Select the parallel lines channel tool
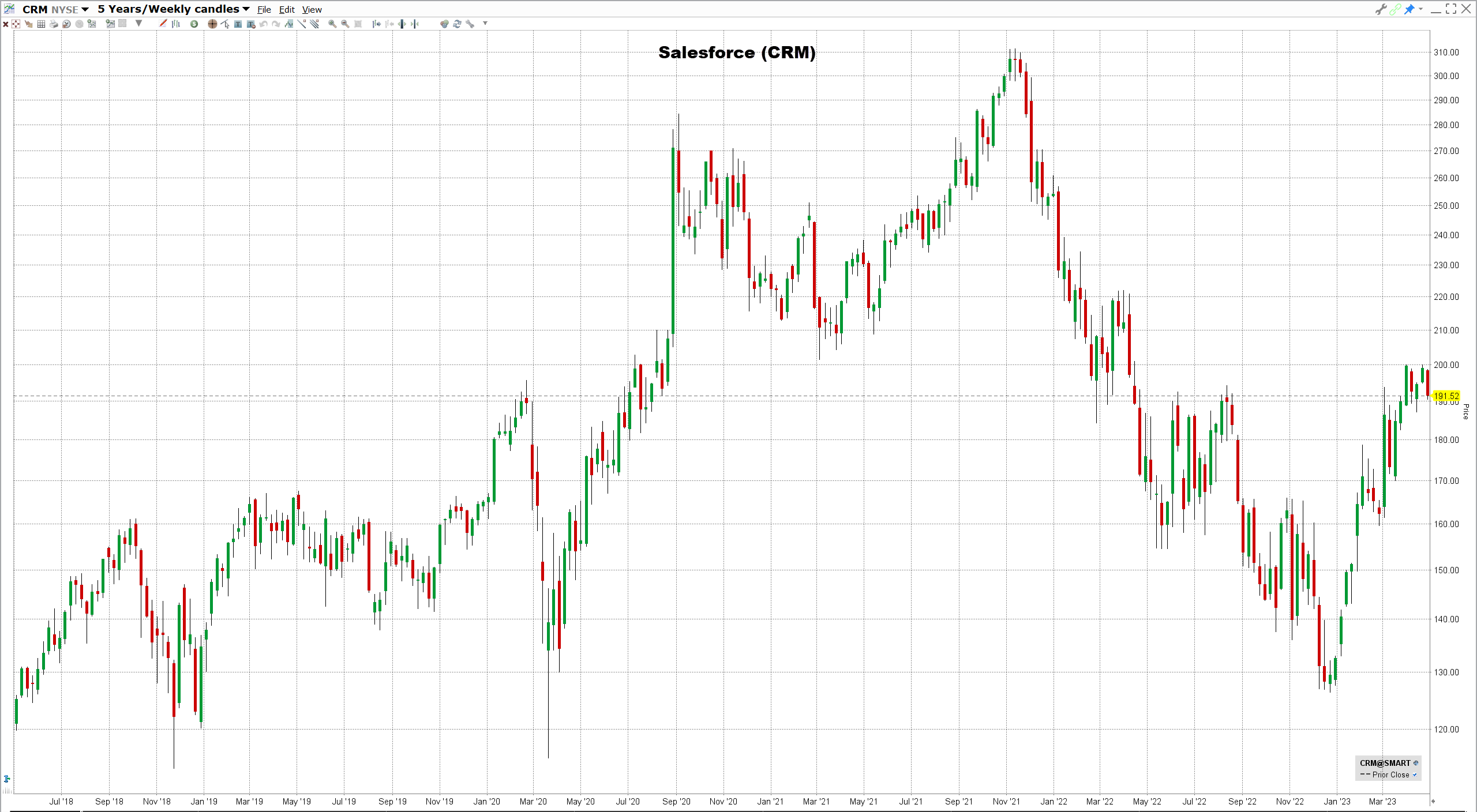Image resolution: width=1477 pixels, height=812 pixels. pyautogui.click(x=314, y=24)
